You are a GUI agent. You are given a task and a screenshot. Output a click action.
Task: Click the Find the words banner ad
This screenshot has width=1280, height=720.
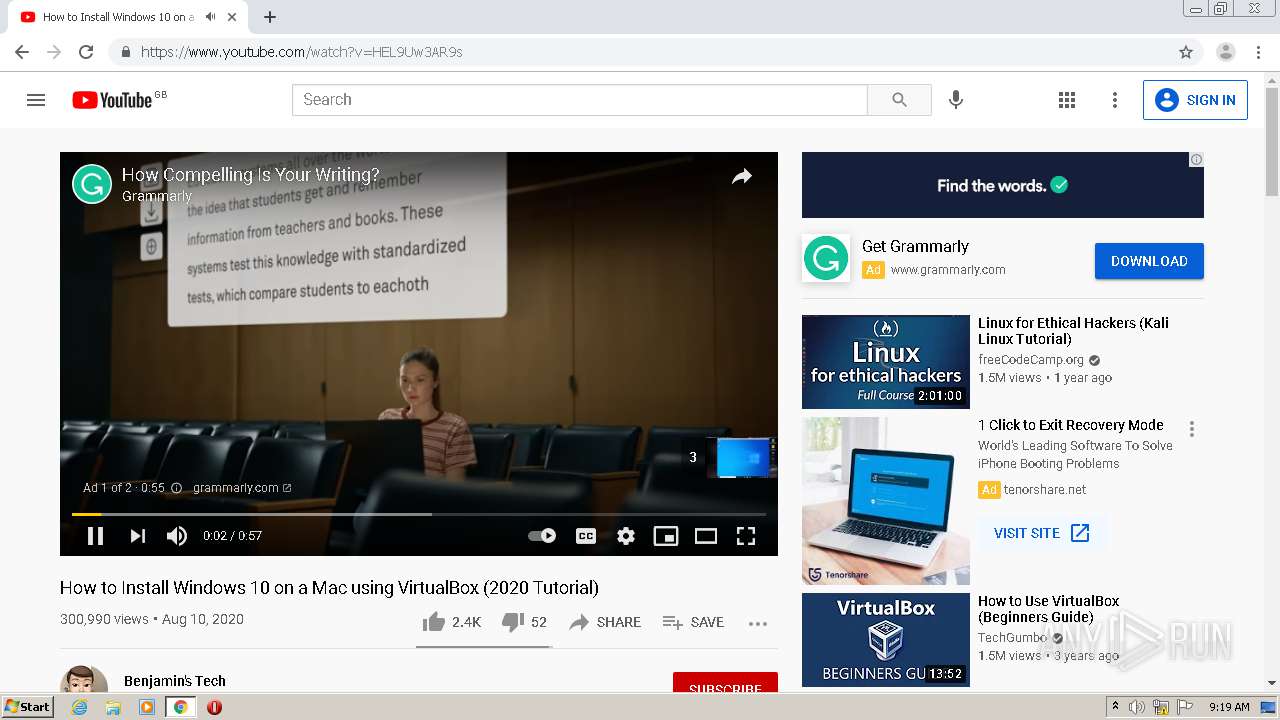1003,185
